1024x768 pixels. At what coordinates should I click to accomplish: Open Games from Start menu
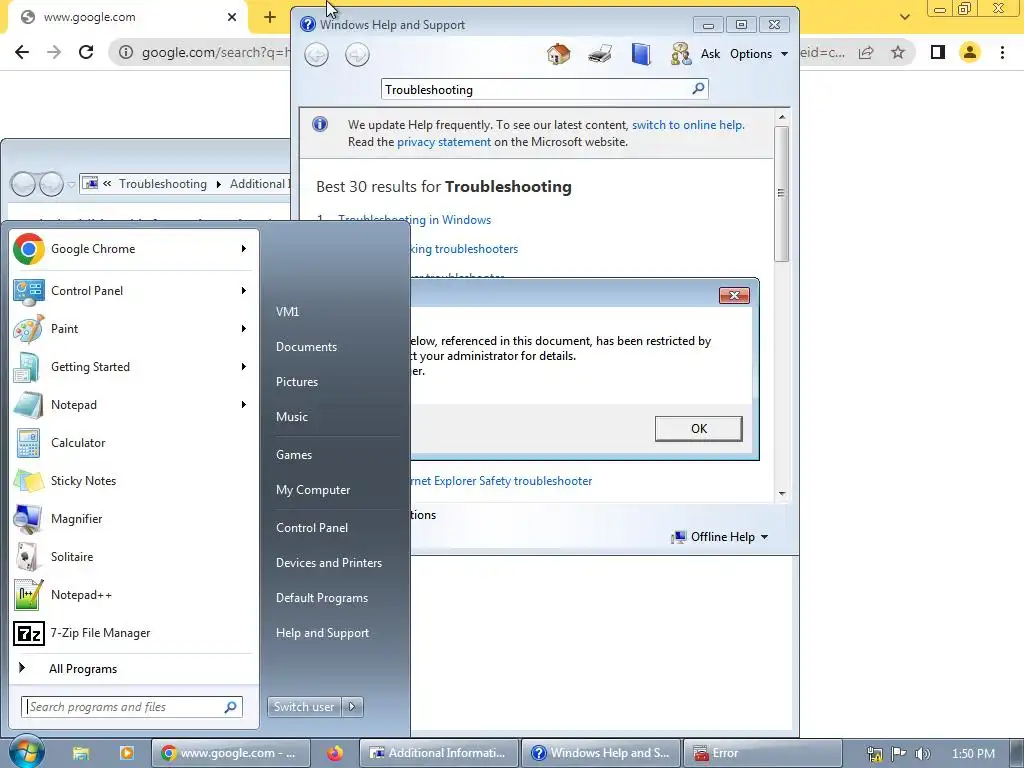tap(294, 455)
